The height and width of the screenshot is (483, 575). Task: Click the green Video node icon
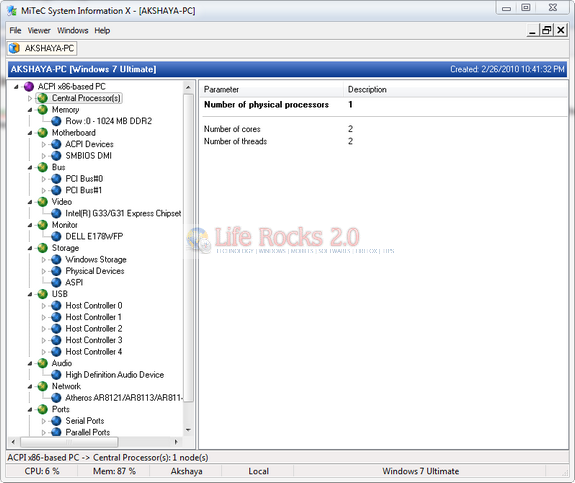click(x=43, y=202)
